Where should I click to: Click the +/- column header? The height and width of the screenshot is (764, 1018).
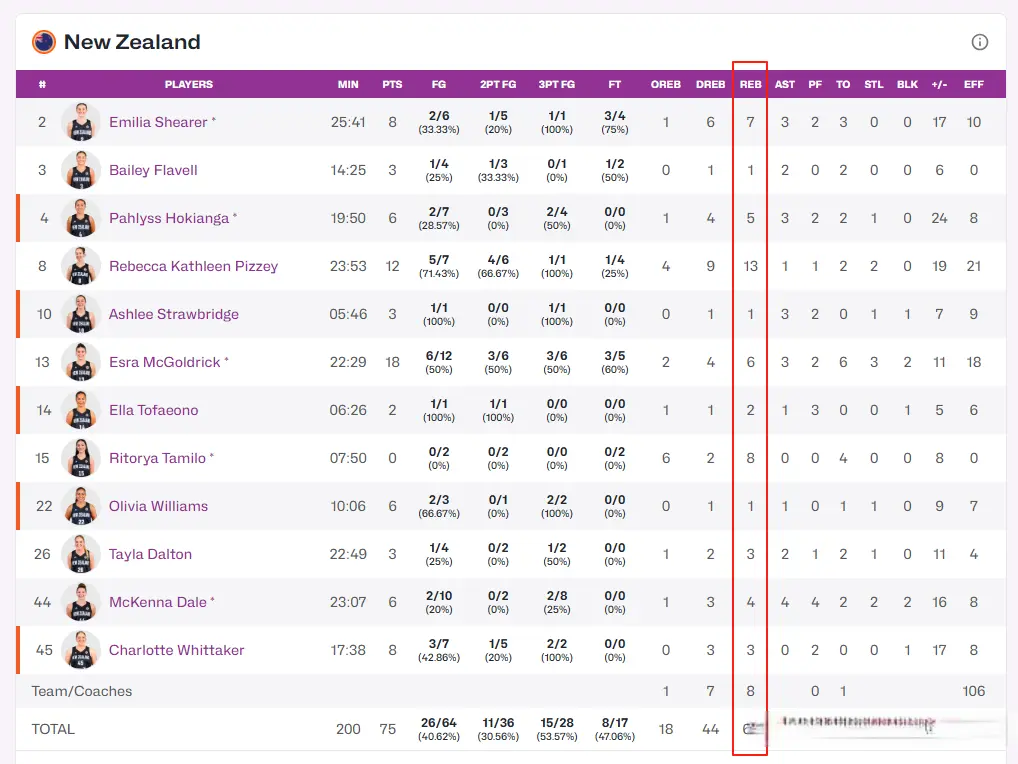pyautogui.click(x=939, y=84)
